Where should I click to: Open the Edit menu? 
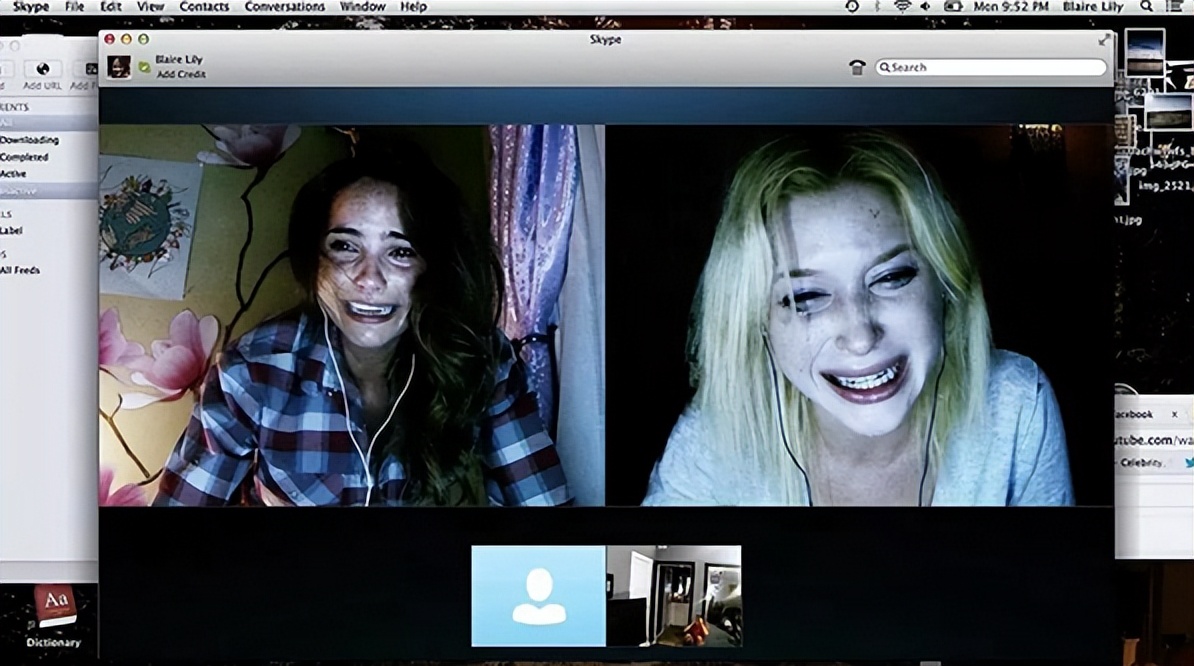pos(110,7)
